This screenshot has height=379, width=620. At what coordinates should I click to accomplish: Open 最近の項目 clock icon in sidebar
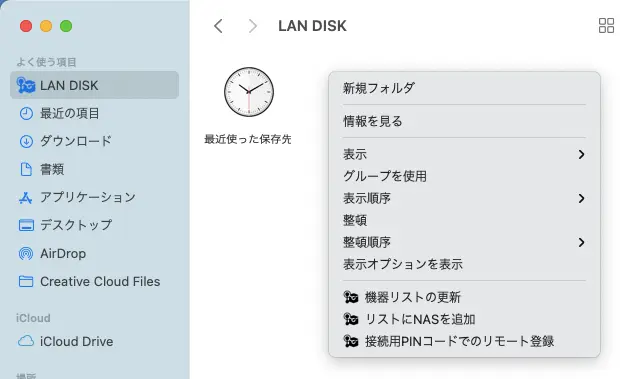26,114
